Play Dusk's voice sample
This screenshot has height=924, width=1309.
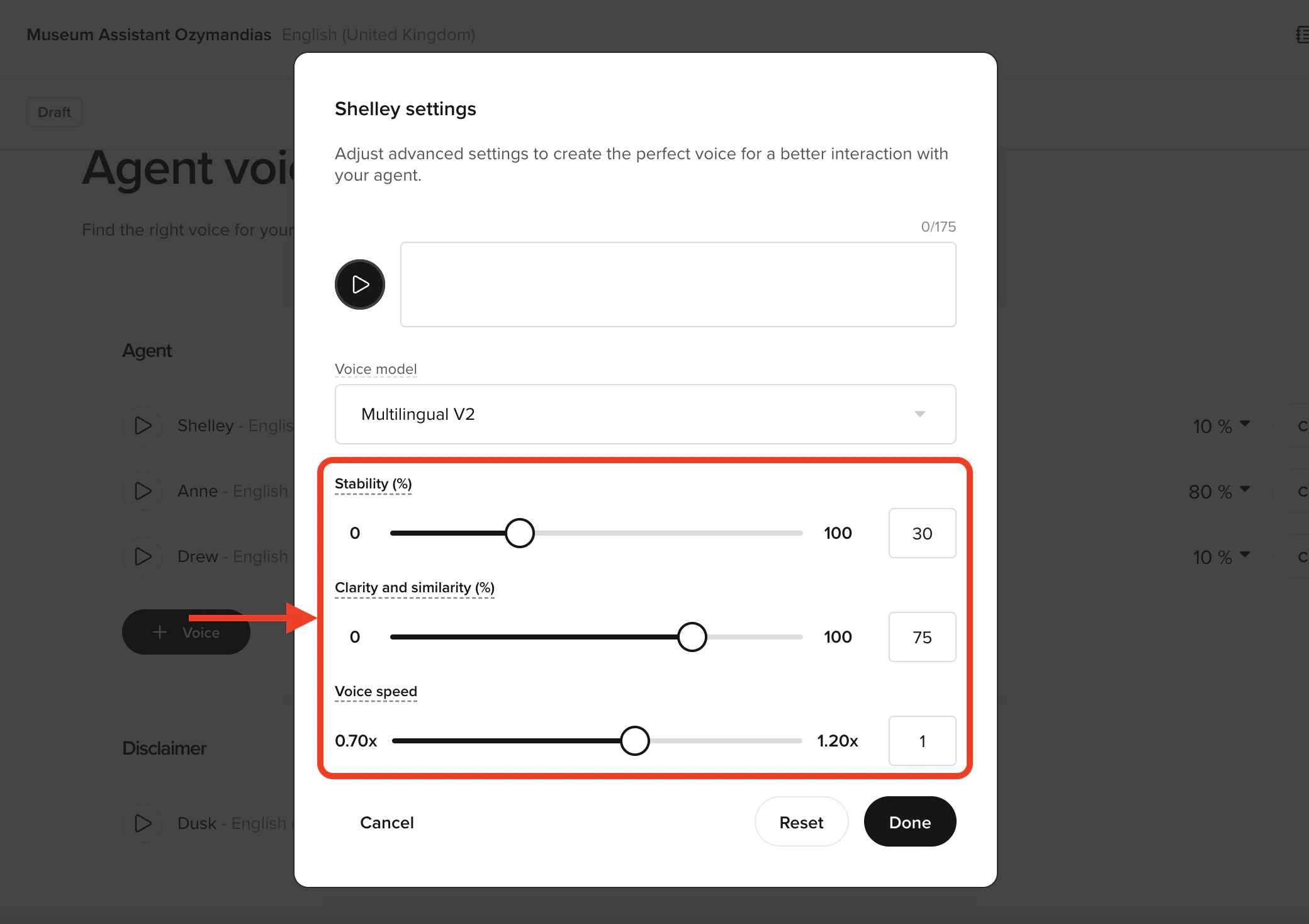coord(142,823)
